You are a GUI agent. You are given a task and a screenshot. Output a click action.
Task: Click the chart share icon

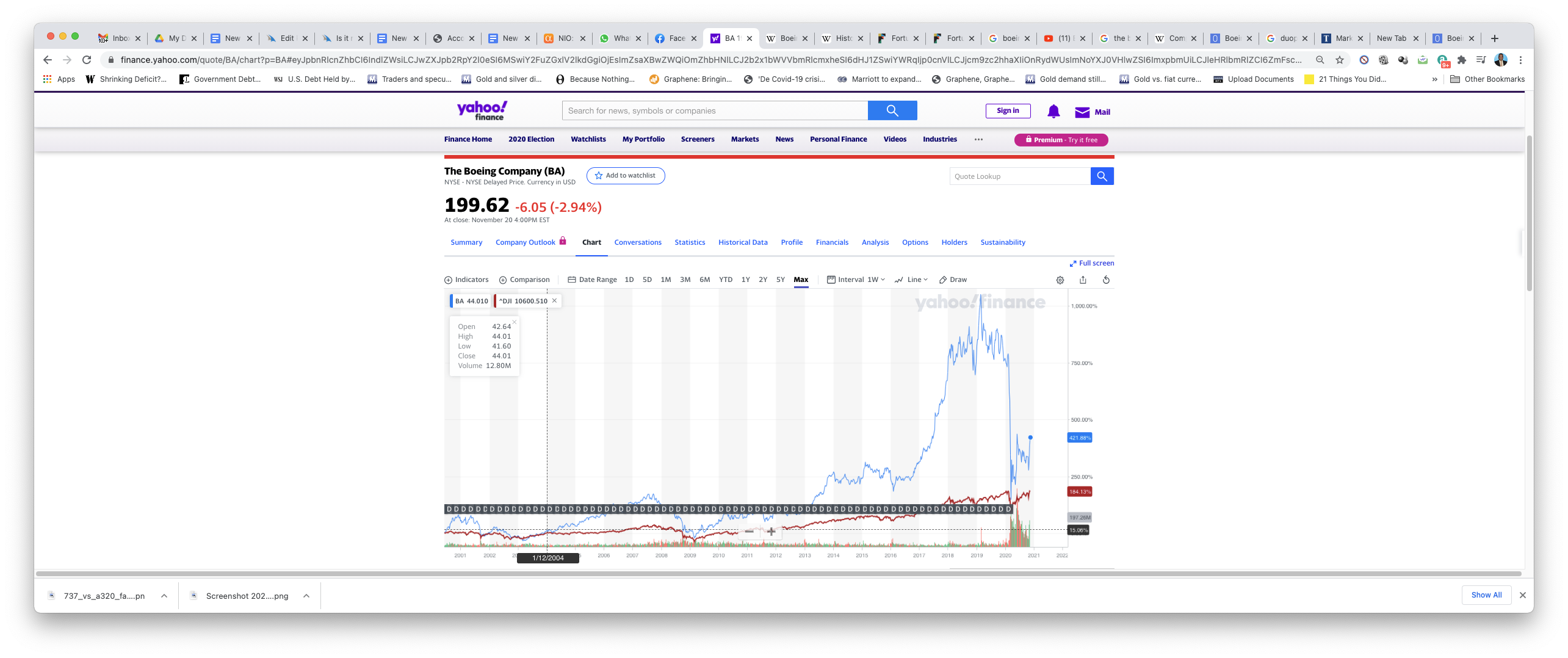[x=1083, y=280]
